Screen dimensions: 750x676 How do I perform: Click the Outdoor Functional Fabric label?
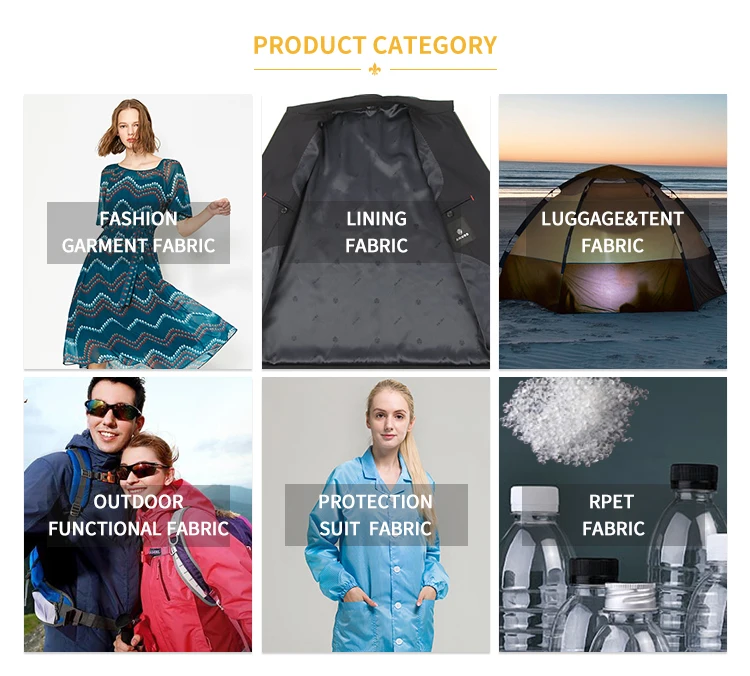pos(138,515)
